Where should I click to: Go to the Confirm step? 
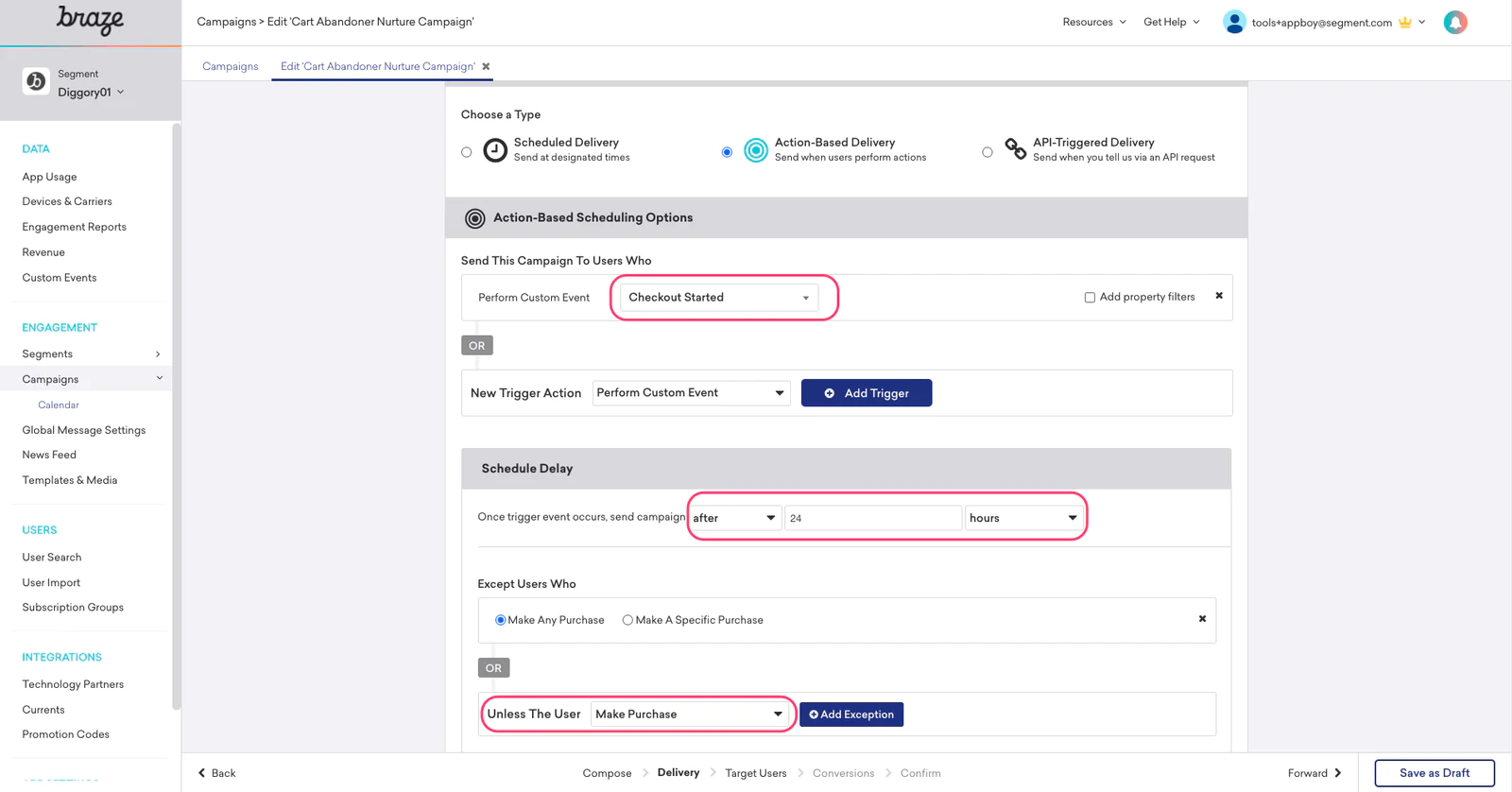coord(920,773)
